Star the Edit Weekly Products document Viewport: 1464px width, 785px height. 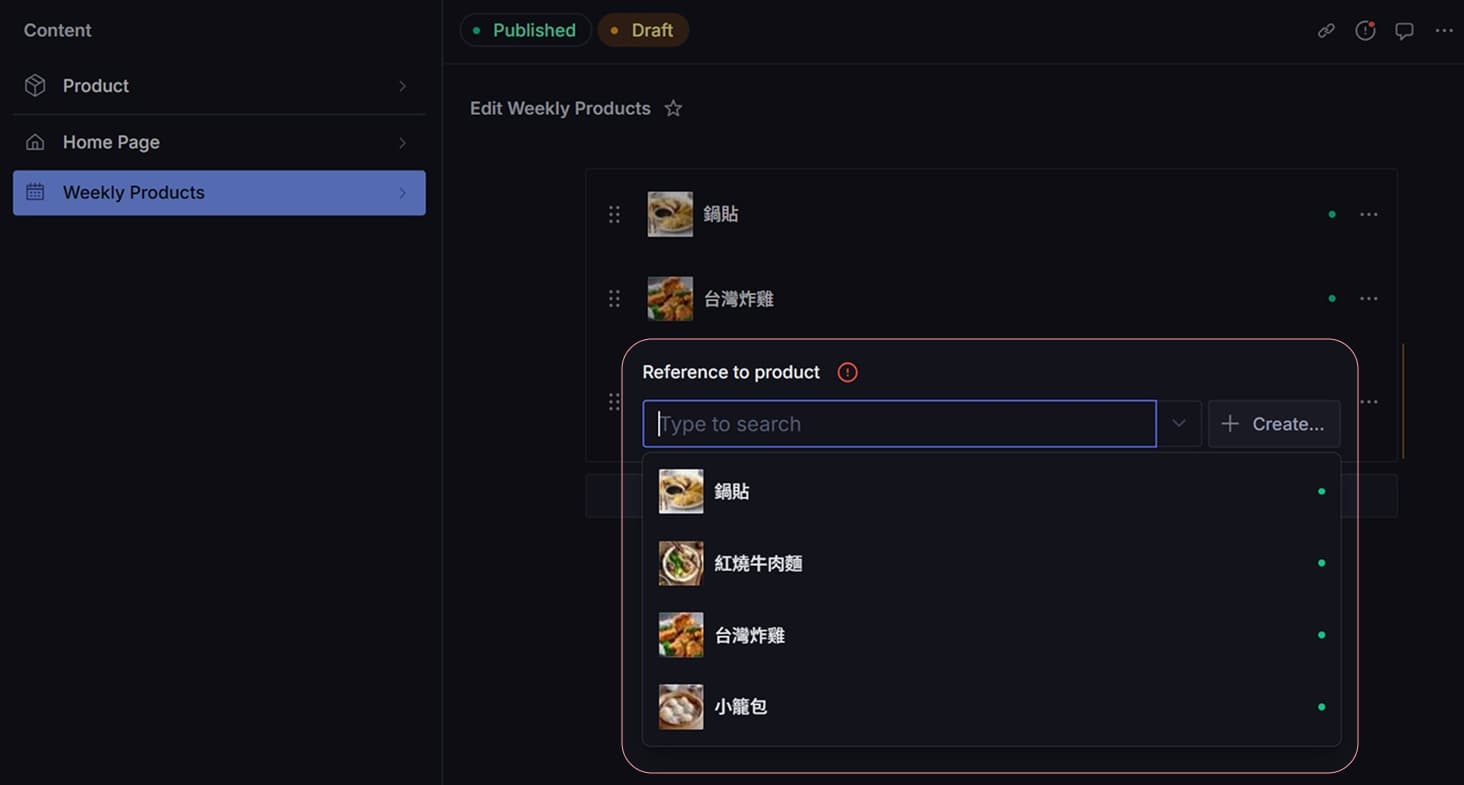[x=672, y=108]
